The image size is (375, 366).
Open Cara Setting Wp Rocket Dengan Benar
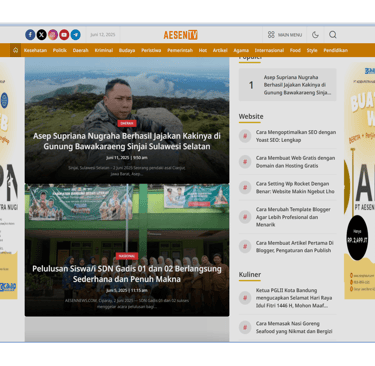295,187
